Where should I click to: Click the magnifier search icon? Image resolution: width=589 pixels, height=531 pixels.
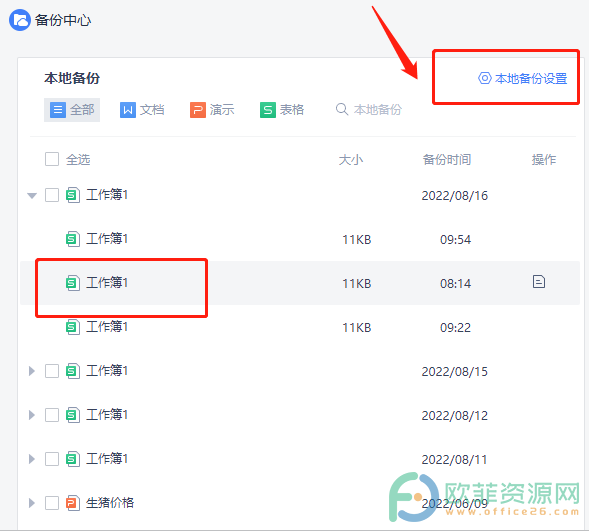pyautogui.click(x=342, y=109)
